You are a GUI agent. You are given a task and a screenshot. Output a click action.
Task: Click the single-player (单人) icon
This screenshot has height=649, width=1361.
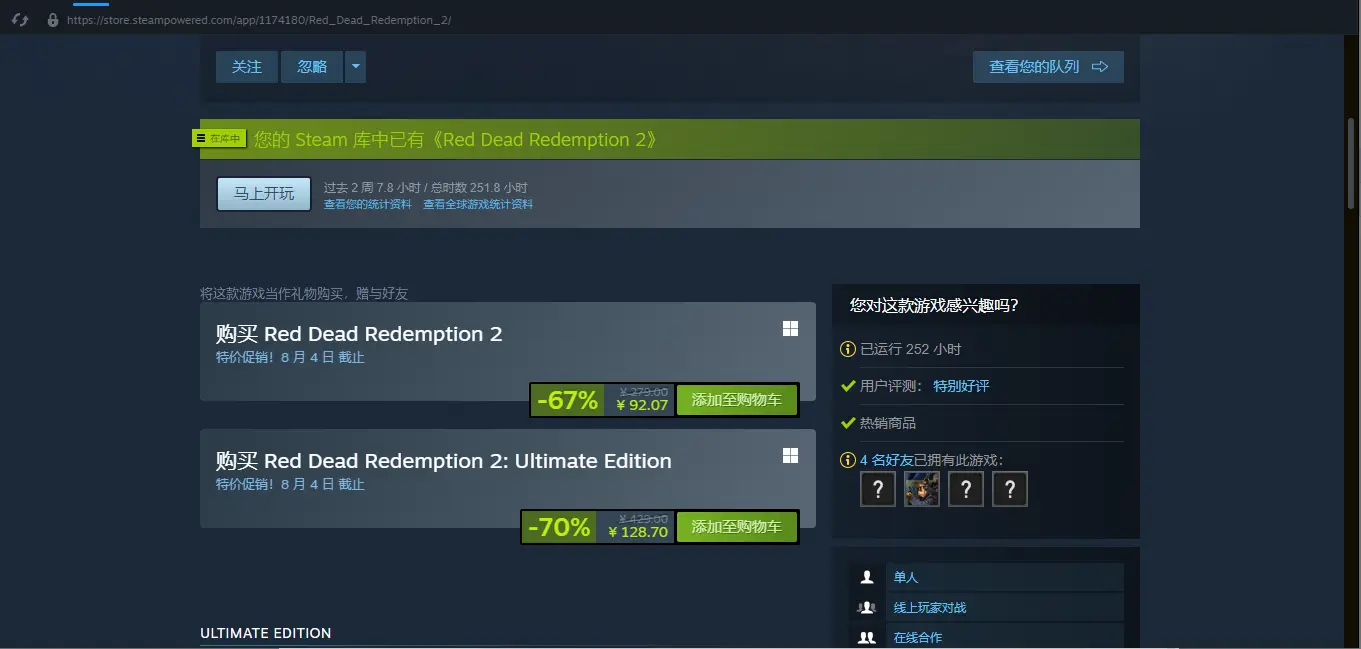pyautogui.click(x=867, y=577)
